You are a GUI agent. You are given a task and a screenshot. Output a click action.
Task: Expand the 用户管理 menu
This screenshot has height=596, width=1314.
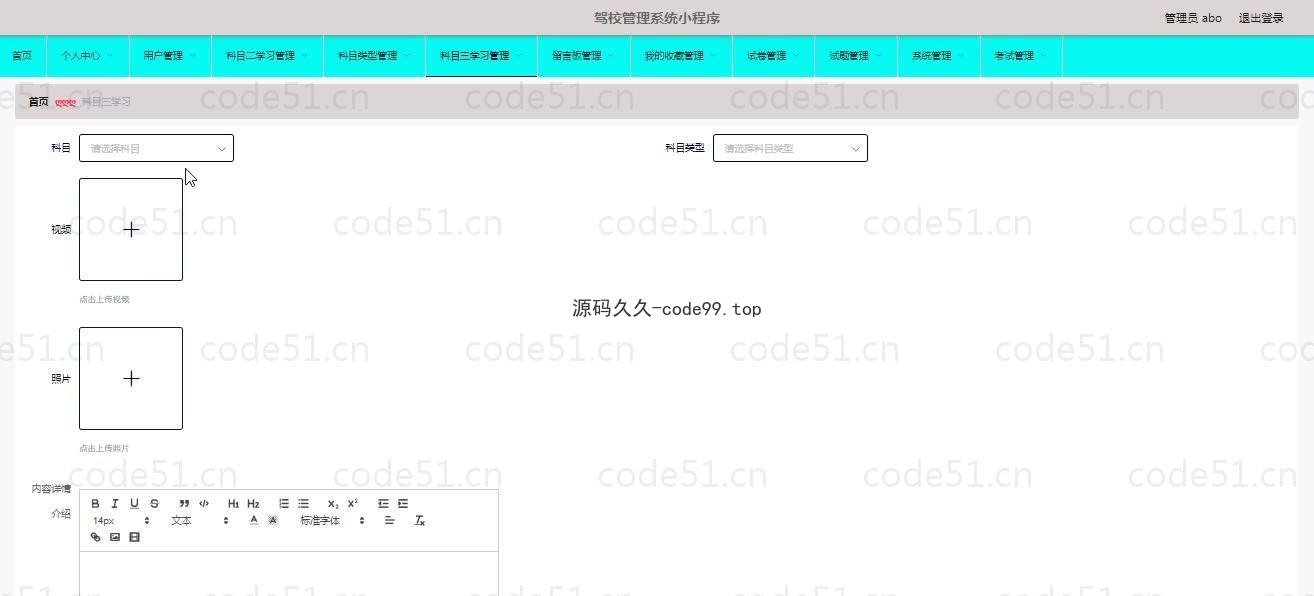(170, 56)
